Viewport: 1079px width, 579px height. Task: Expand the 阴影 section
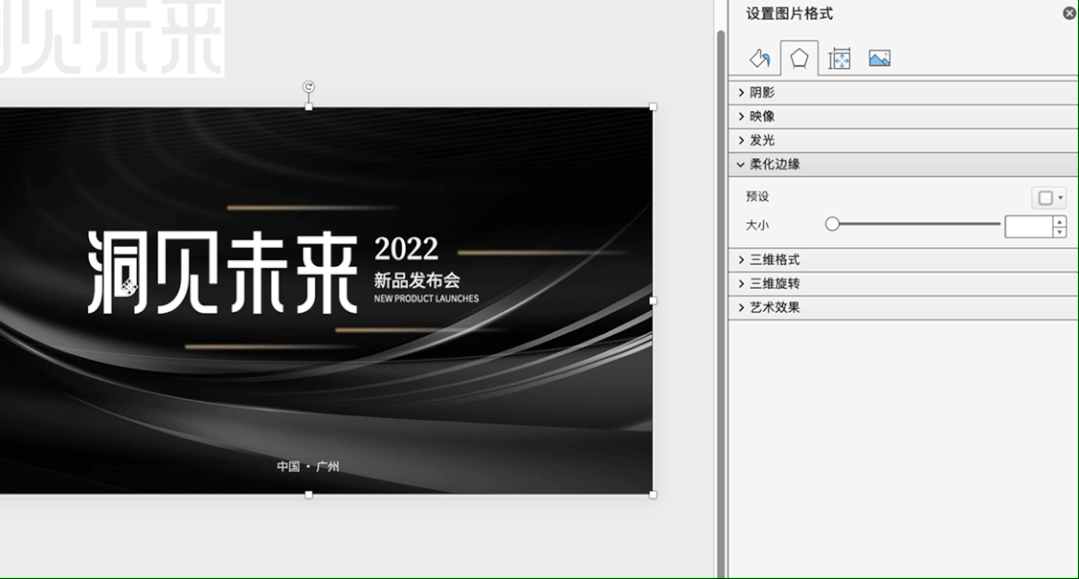(903, 92)
